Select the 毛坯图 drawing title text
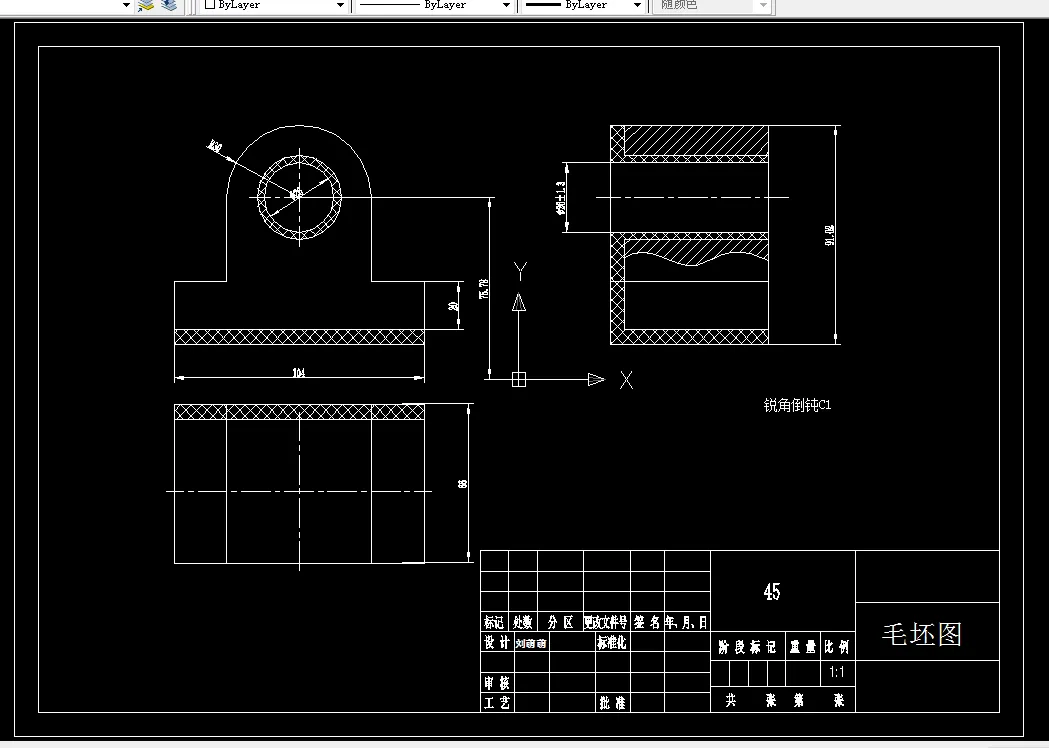The height and width of the screenshot is (748, 1049). point(922,634)
